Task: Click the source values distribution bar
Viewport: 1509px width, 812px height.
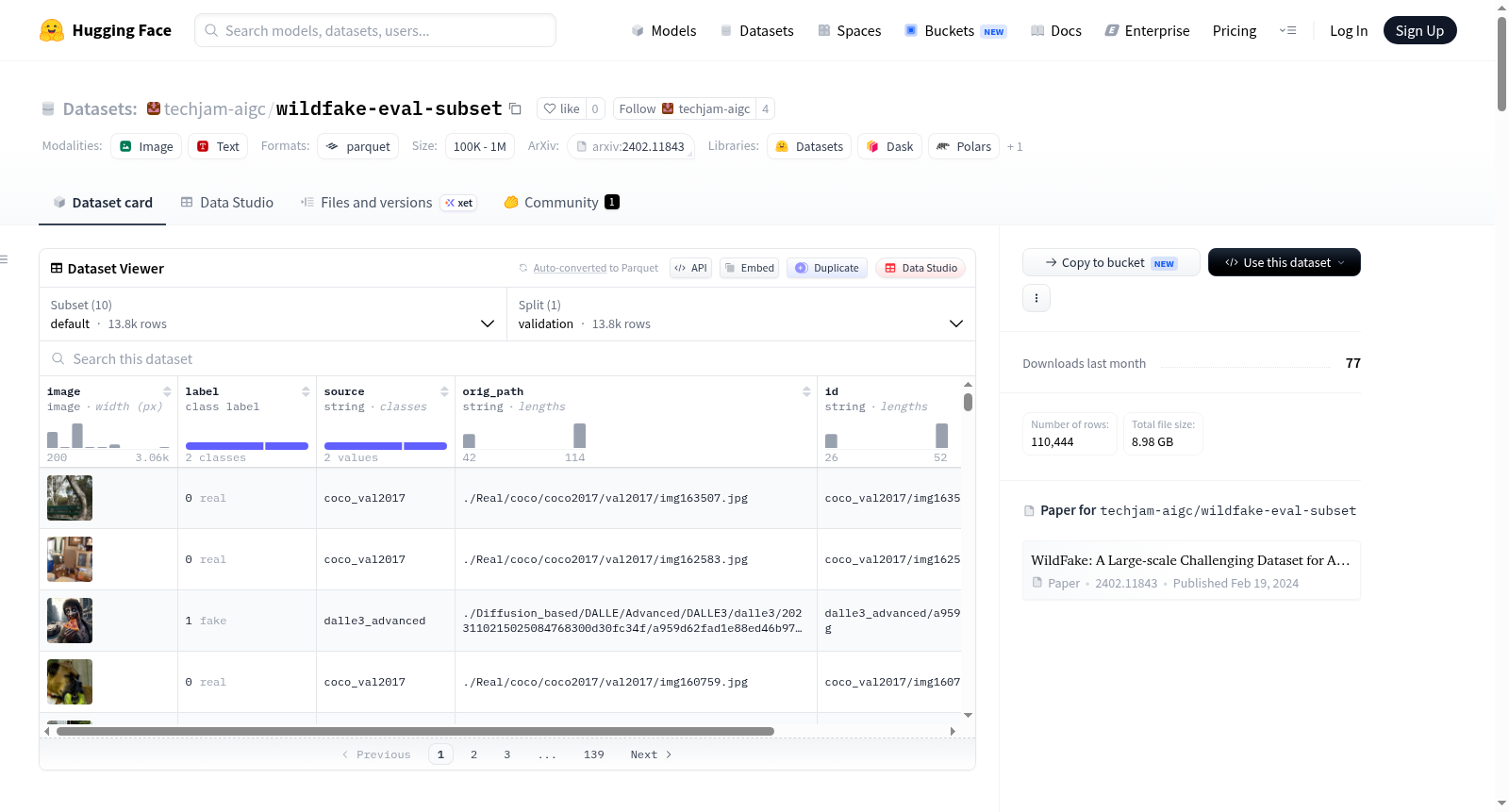Action: point(386,446)
